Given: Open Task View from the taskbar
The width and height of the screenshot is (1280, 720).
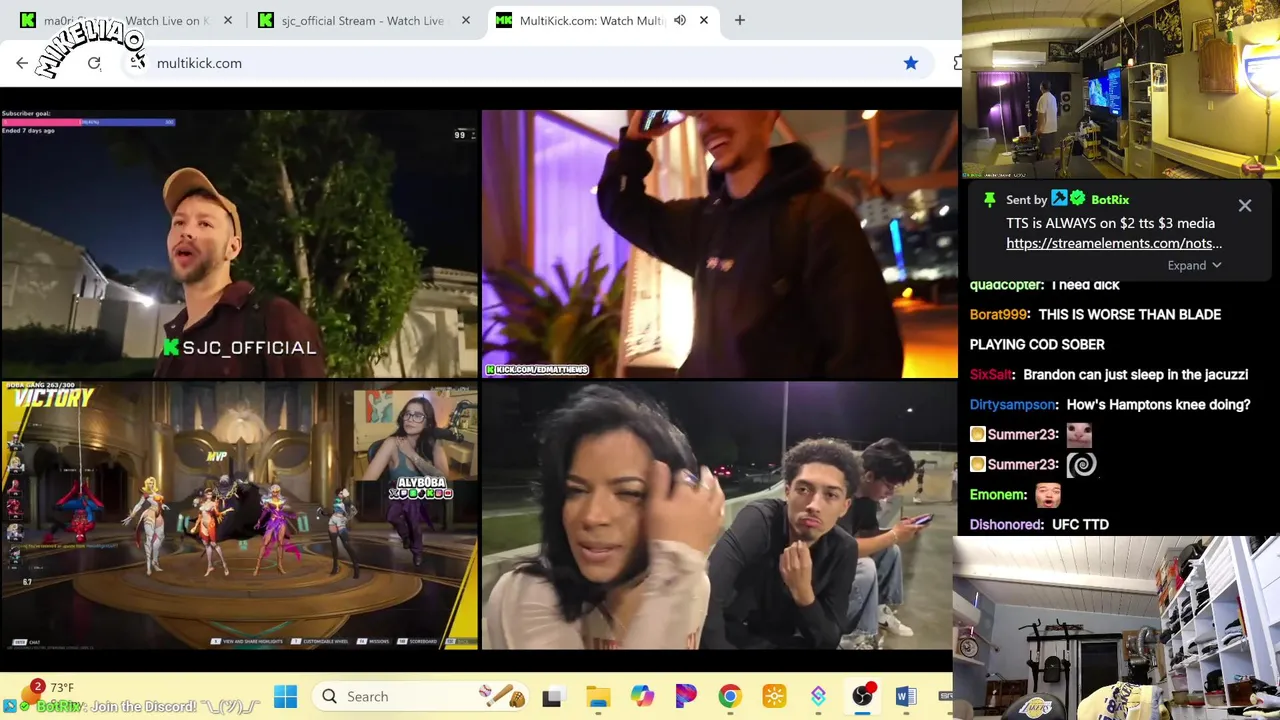Looking at the screenshot, I should pyautogui.click(x=552, y=697).
